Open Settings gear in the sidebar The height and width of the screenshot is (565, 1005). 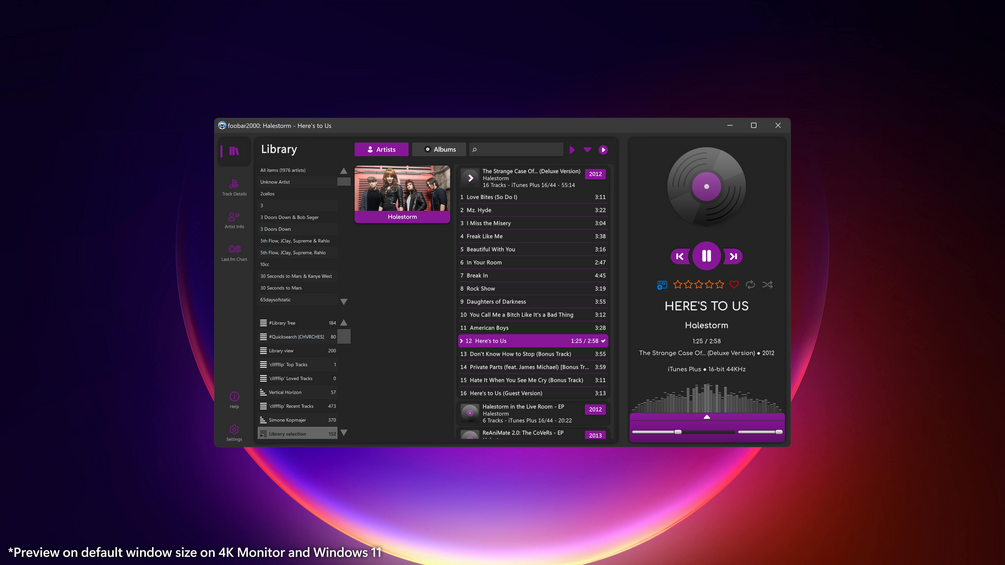click(x=234, y=432)
